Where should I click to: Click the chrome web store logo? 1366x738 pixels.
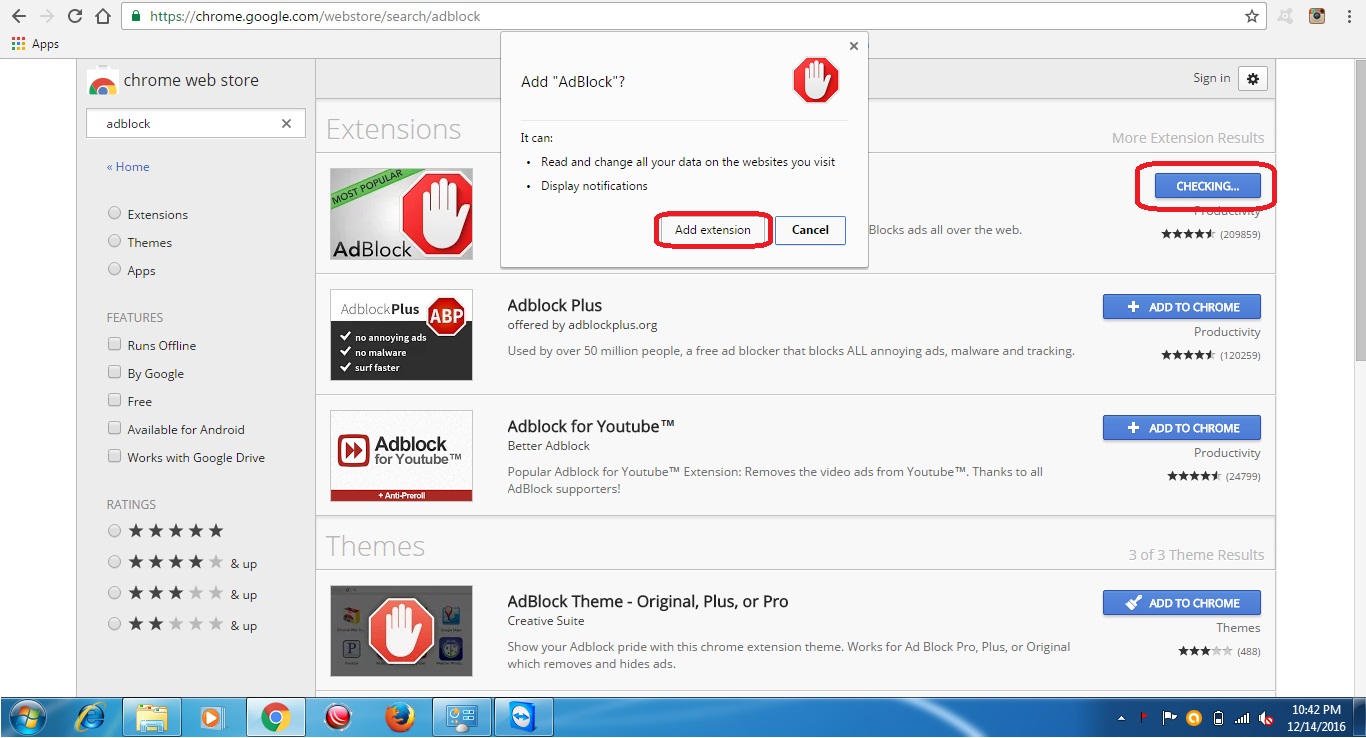pyautogui.click(x=173, y=81)
